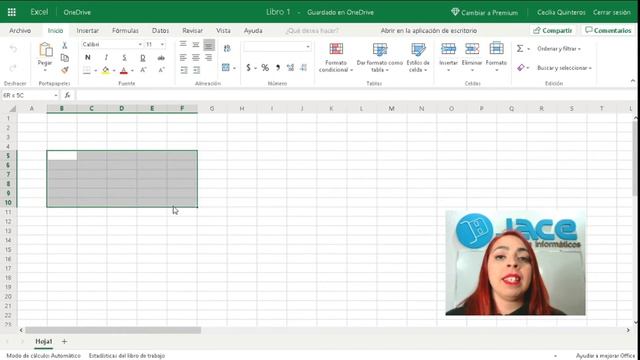Collapse the ribbon with the chevron

tap(633, 81)
